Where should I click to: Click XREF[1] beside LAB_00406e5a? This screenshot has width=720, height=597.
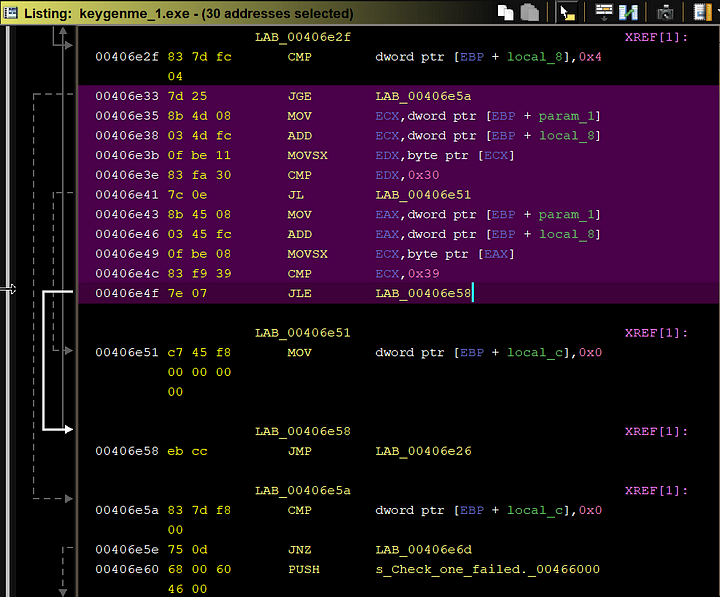pos(656,490)
